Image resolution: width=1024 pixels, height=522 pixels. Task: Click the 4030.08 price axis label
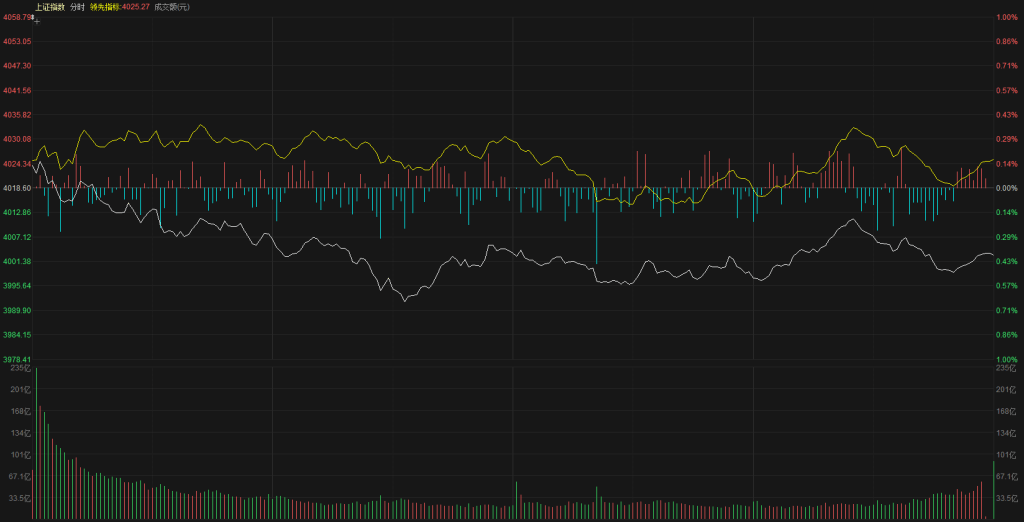(17, 139)
